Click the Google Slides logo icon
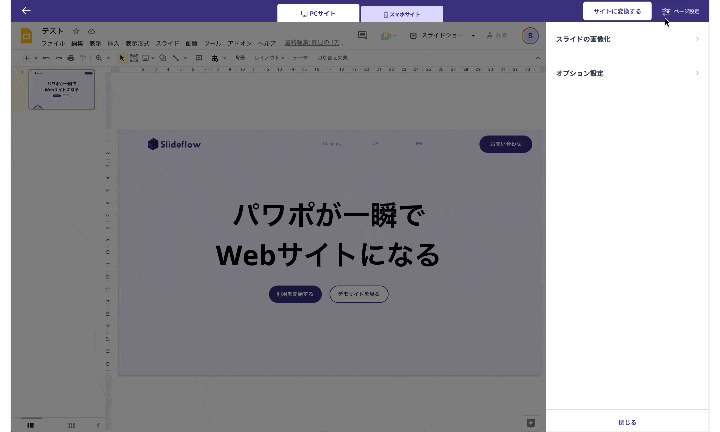Screen dimensions: 720x432 [x=28, y=36]
